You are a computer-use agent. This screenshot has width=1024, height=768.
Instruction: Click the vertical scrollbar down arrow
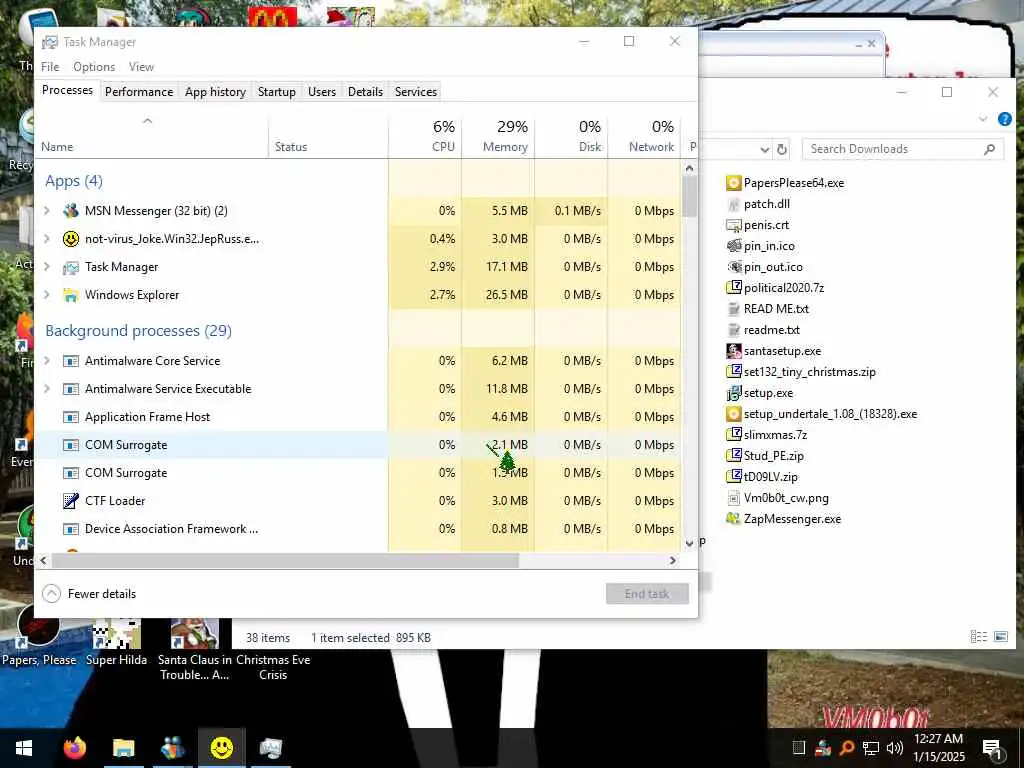(690, 543)
